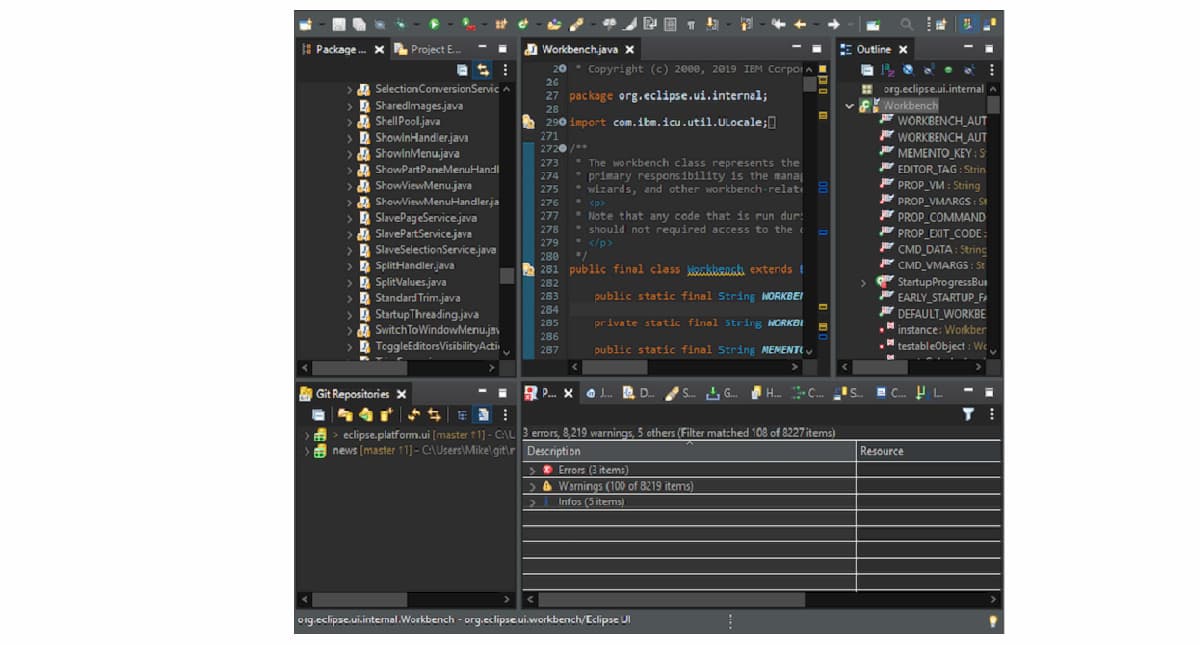Click the Save icon in main toolbar
Image resolution: width=1200 pixels, height=645 pixels.
(339, 24)
